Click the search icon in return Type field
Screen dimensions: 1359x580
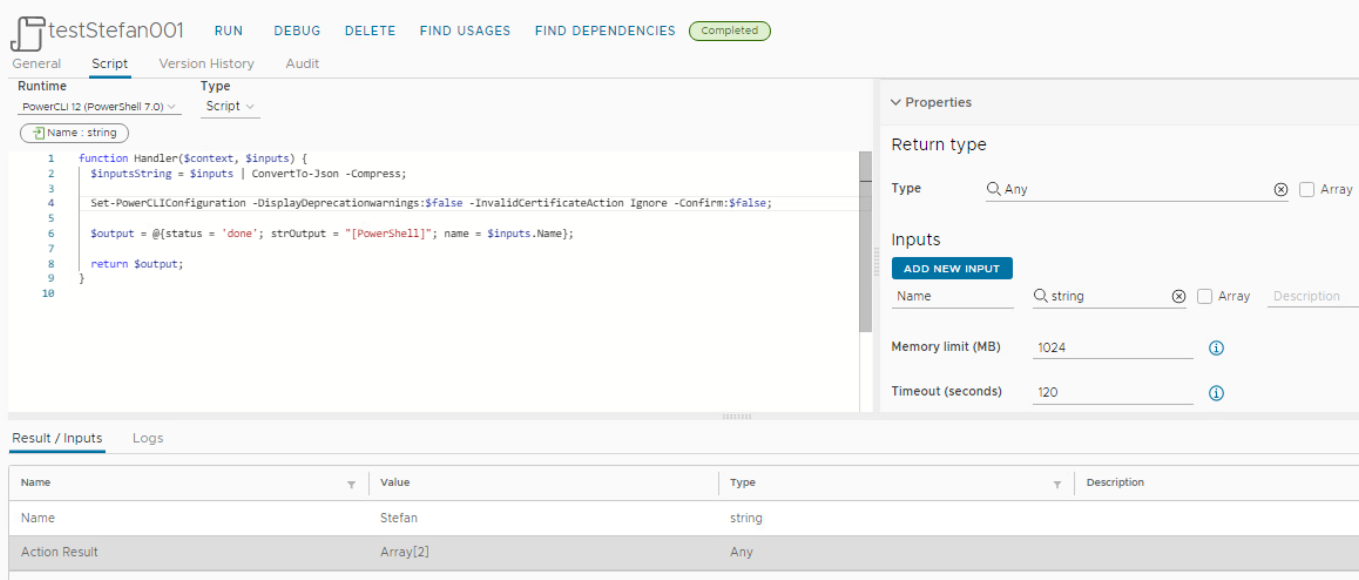[994, 188]
